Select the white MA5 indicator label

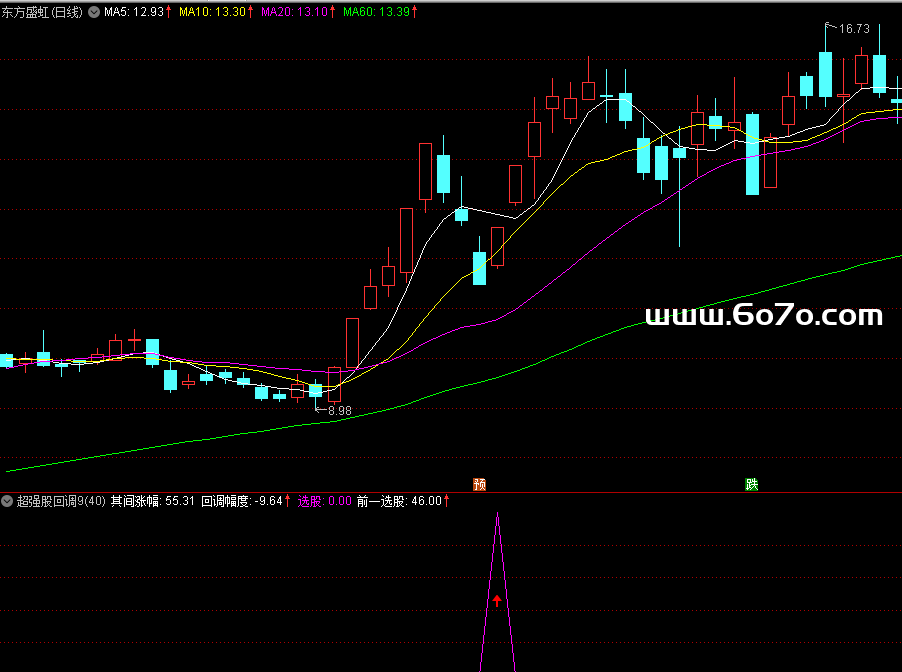point(132,12)
